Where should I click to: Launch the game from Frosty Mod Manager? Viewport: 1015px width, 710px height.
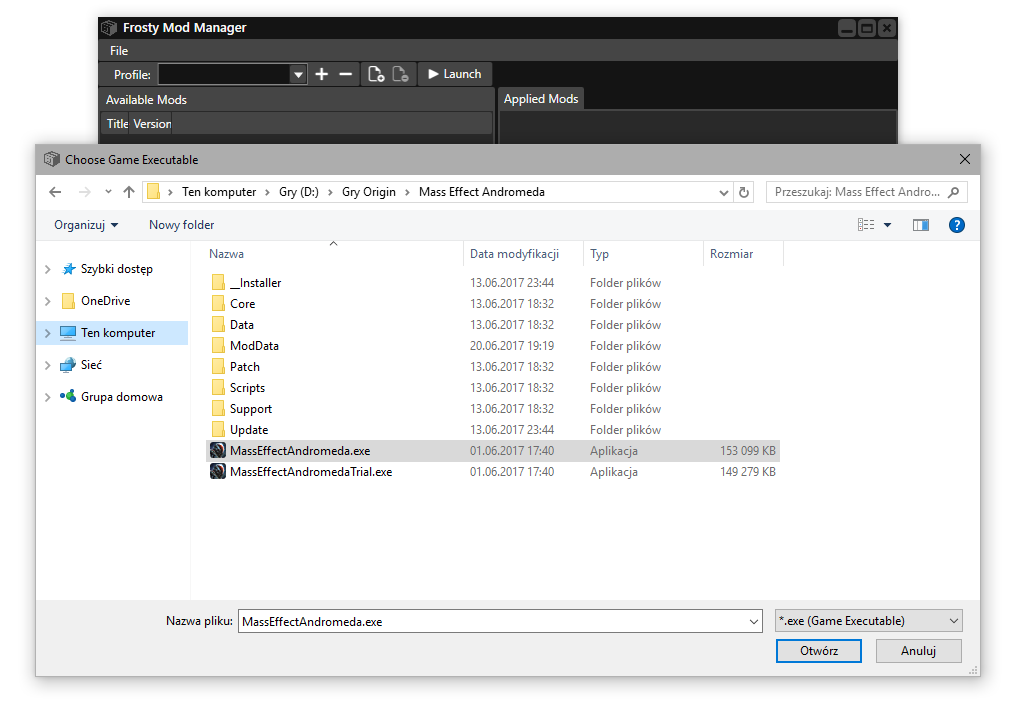[x=455, y=74]
